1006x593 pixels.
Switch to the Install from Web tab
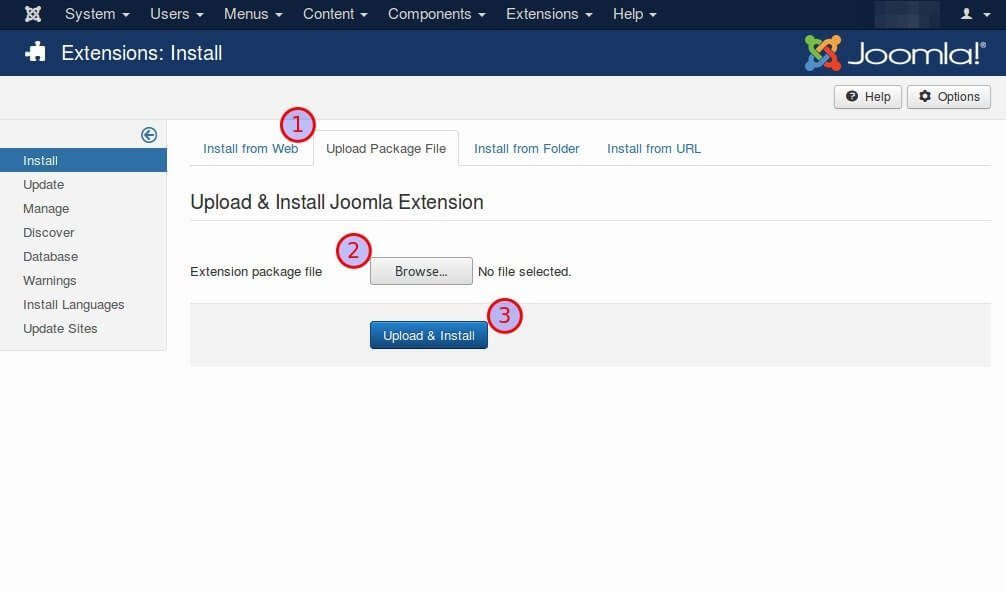[250, 149]
